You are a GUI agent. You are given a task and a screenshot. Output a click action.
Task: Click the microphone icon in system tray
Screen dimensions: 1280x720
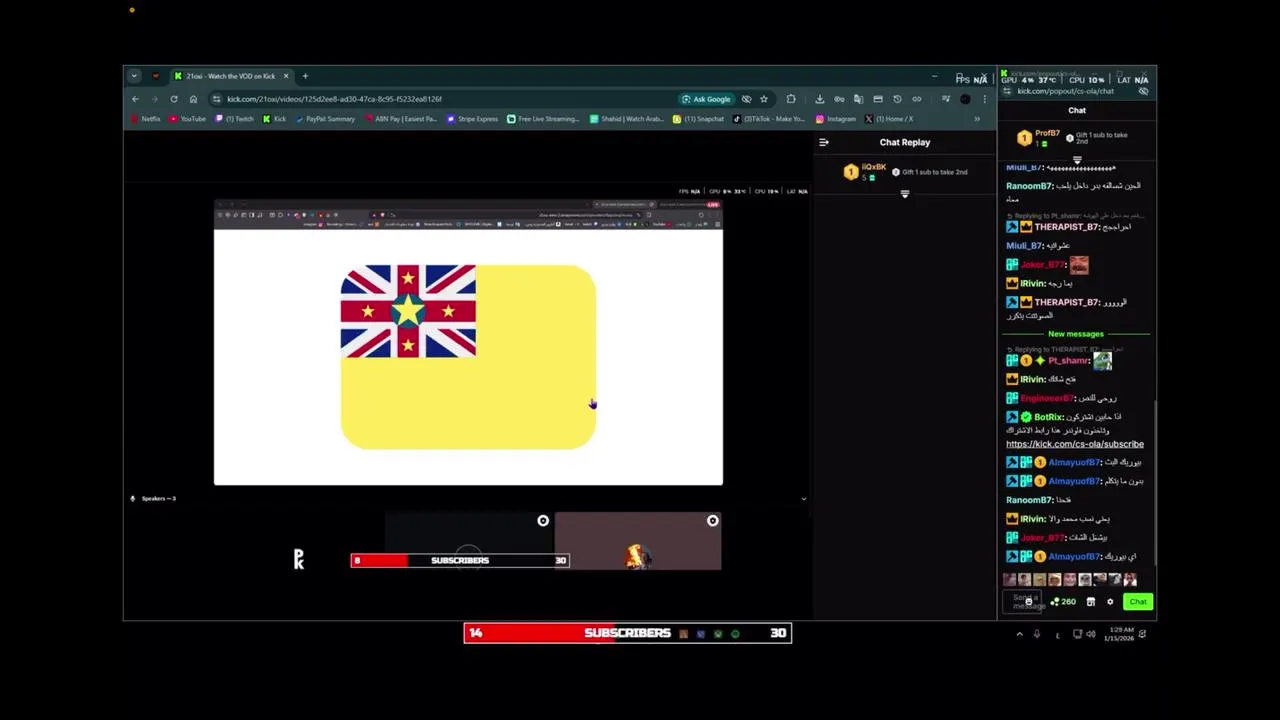coord(1037,634)
